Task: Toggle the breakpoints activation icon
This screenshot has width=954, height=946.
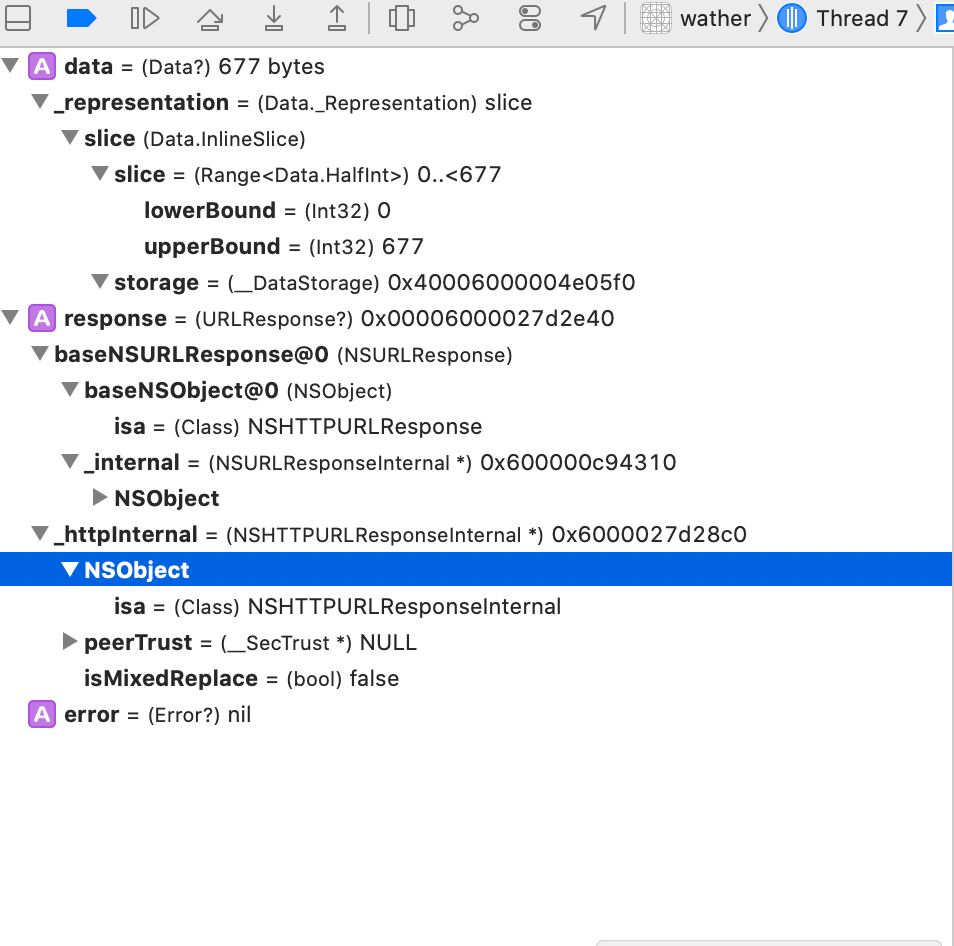Action: pyautogui.click(x=81, y=18)
